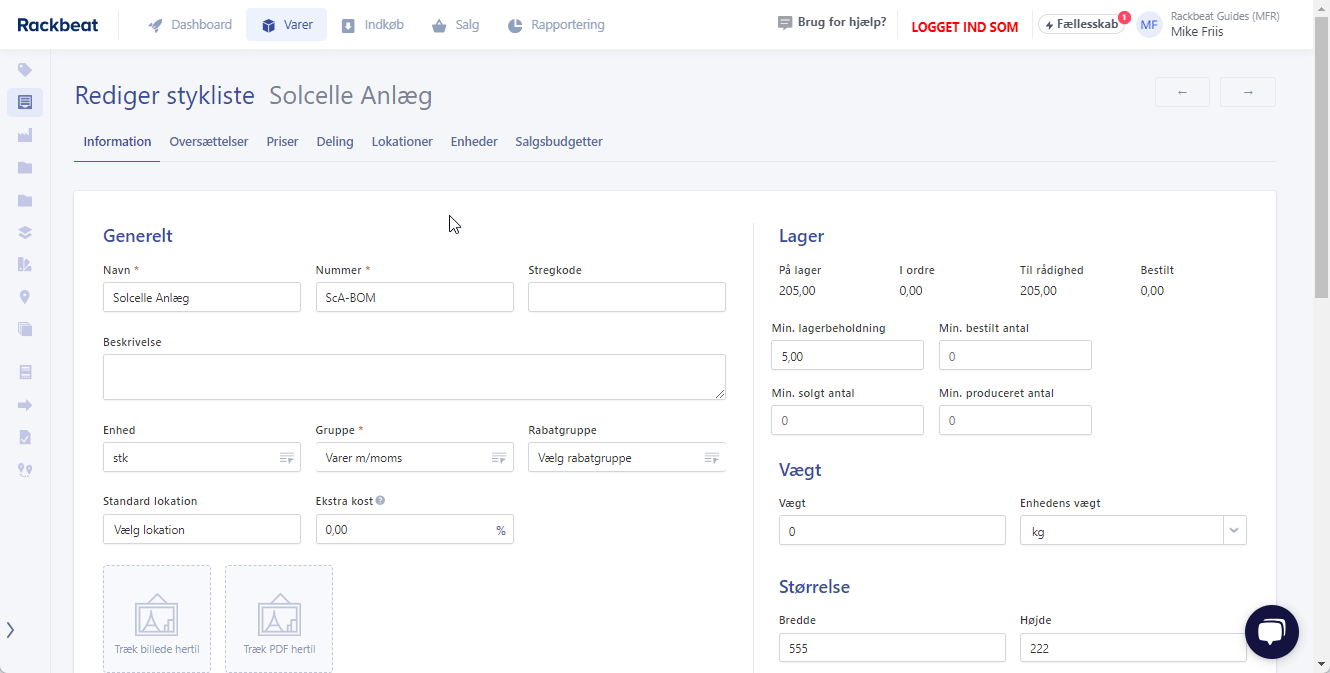Open the Gruppe dropdown showing Varer m/moms
Screen dimensions: 1330x673
coord(415,457)
